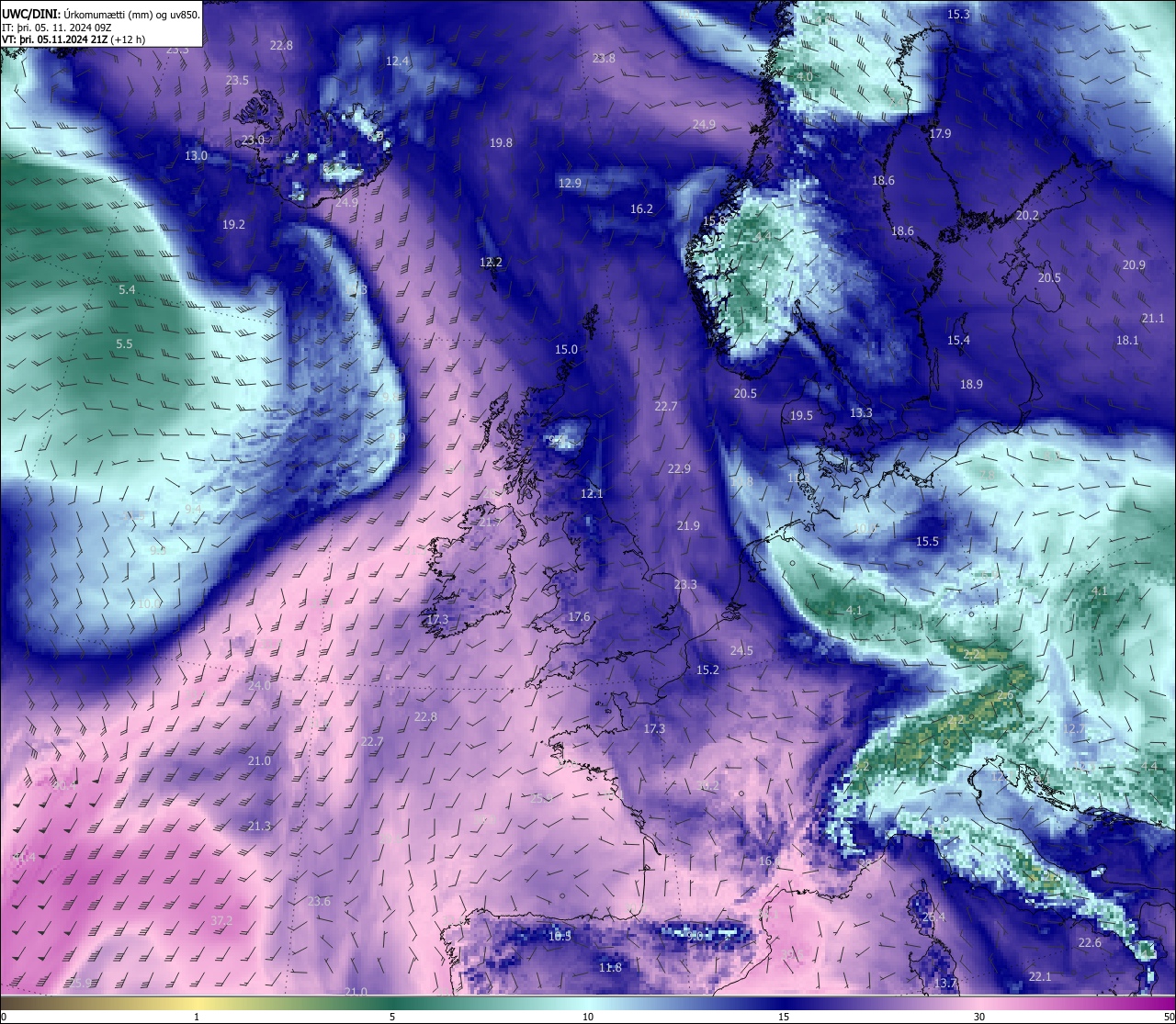Click the 18.1 value on the map
Image resolution: width=1176 pixels, height=1024 pixels.
[1127, 341]
